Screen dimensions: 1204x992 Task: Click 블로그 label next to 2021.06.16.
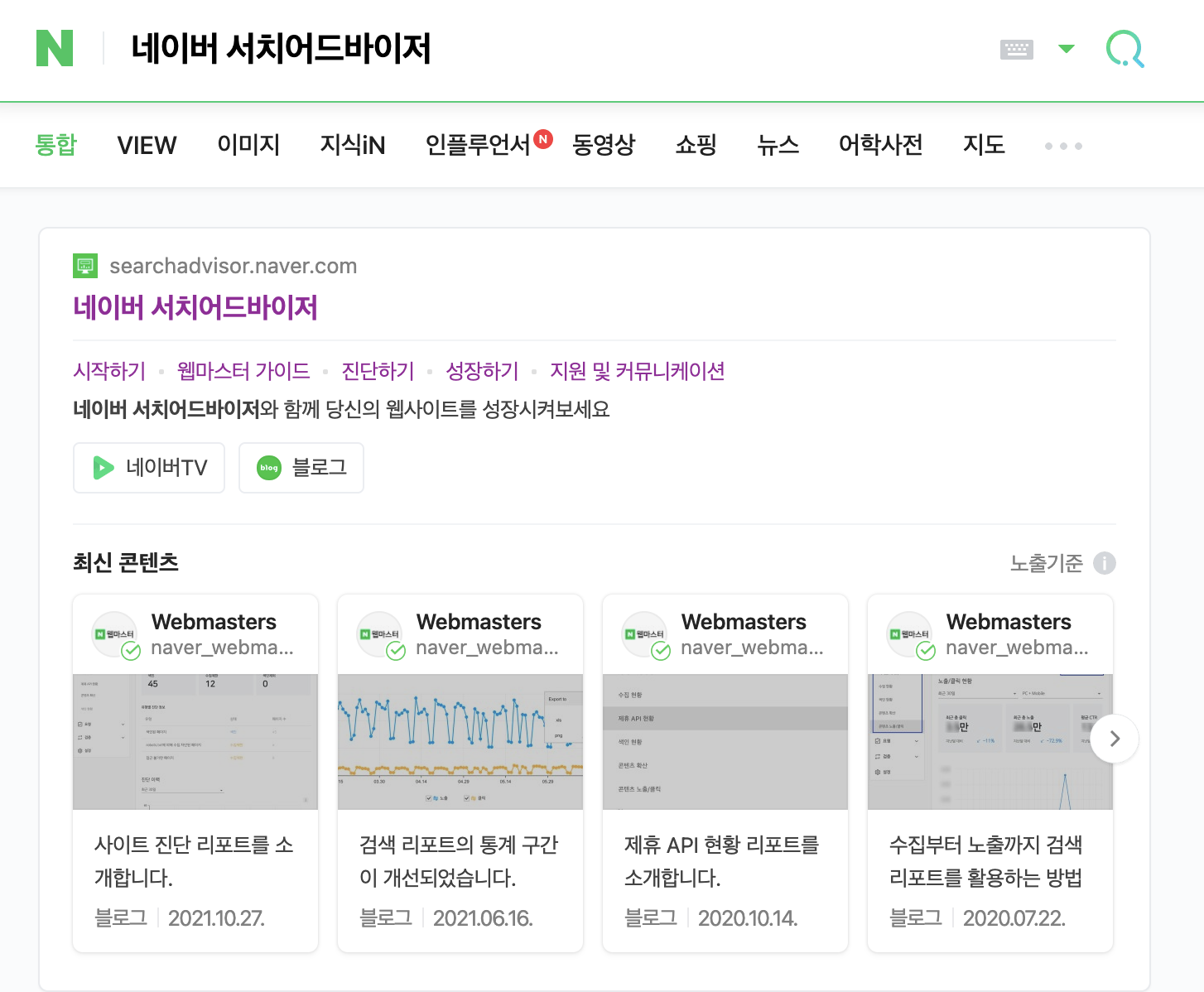click(x=386, y=917)
